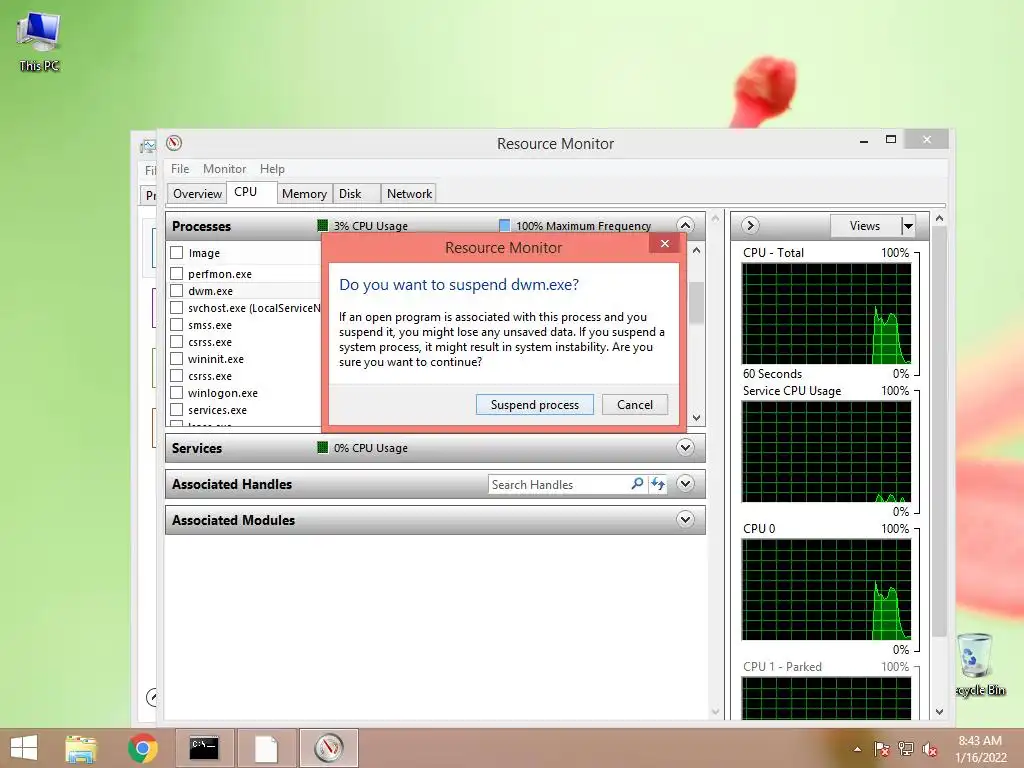Check the smss.exe checkbox
Screen dimensions: 1024x768
(176, 325)
